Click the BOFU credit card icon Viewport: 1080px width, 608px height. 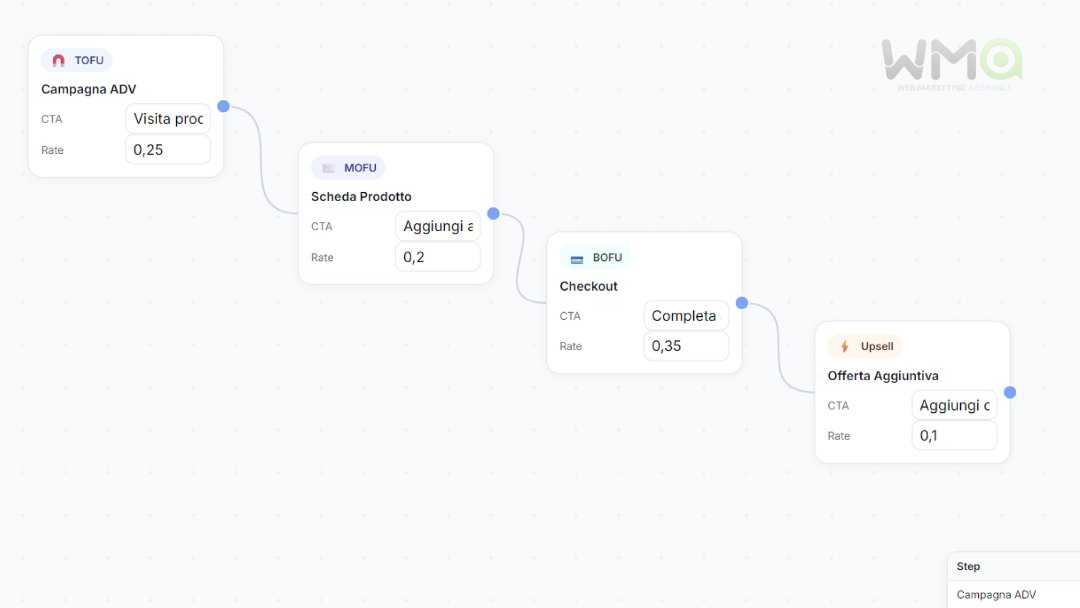577,258
